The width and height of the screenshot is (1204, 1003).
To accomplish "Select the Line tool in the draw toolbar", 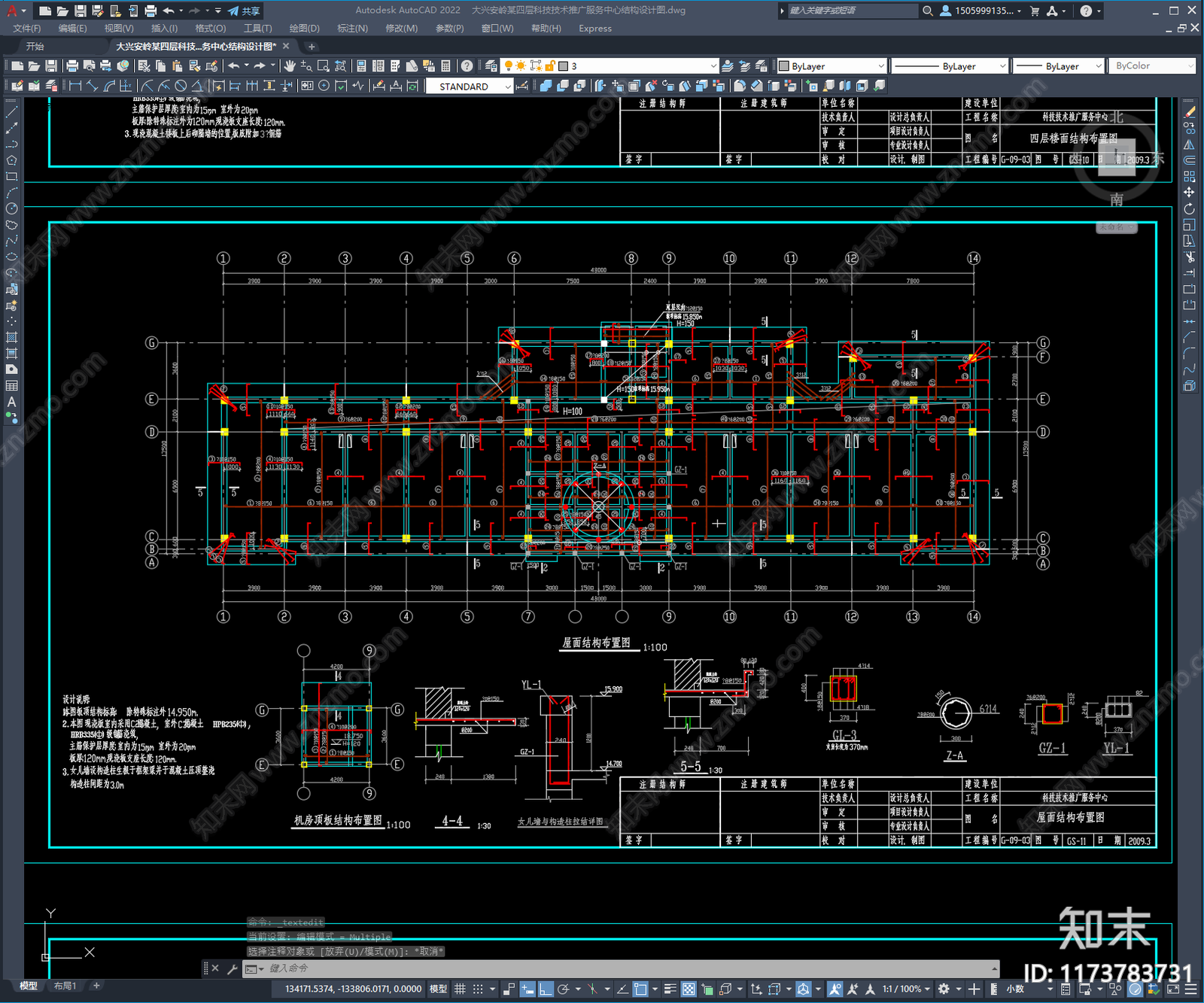I will 11,111.
